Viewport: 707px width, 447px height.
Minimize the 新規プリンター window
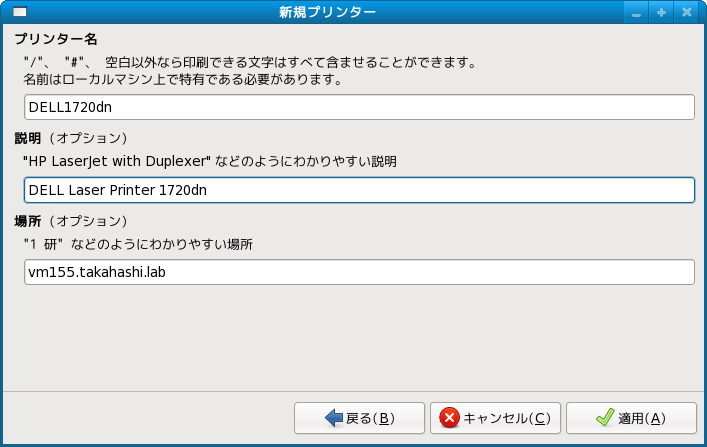(635, 12)
